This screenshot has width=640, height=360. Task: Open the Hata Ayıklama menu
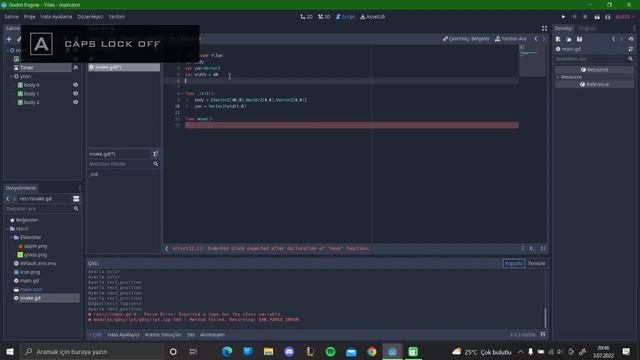pyautogui.click(x=56, y=17)
